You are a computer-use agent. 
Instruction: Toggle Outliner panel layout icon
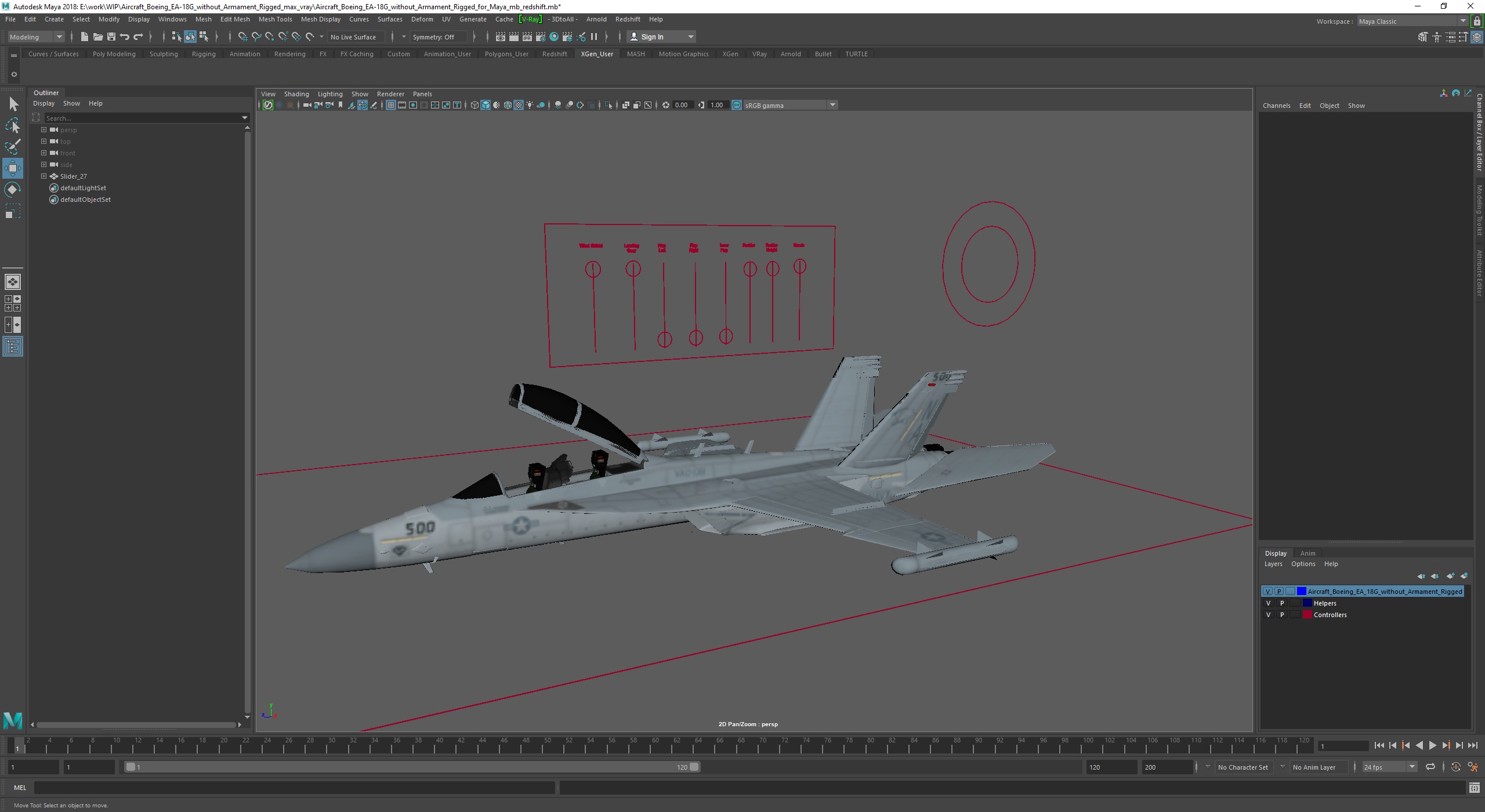(x=13, y=346)
